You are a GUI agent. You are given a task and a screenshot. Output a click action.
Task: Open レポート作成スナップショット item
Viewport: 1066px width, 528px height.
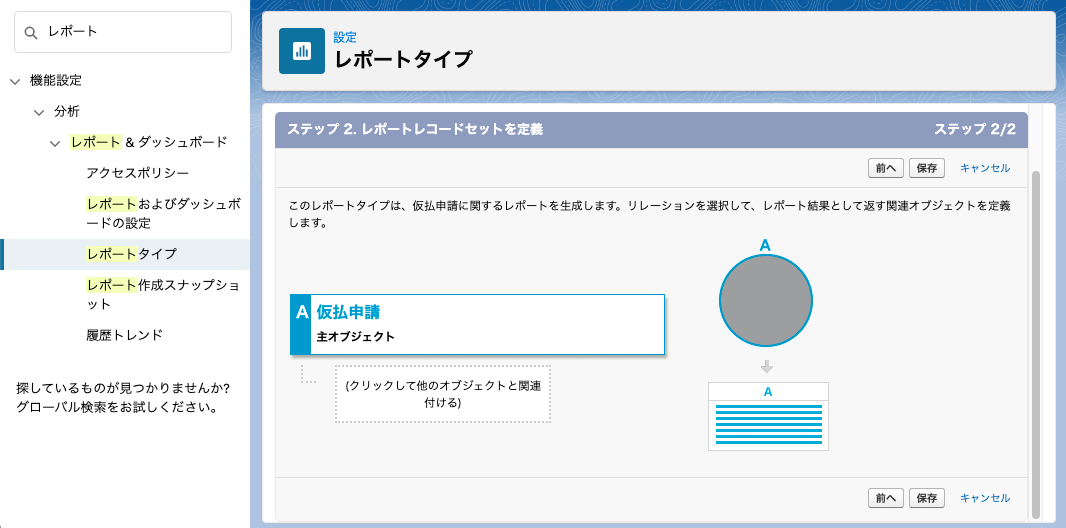click(163, 294)
